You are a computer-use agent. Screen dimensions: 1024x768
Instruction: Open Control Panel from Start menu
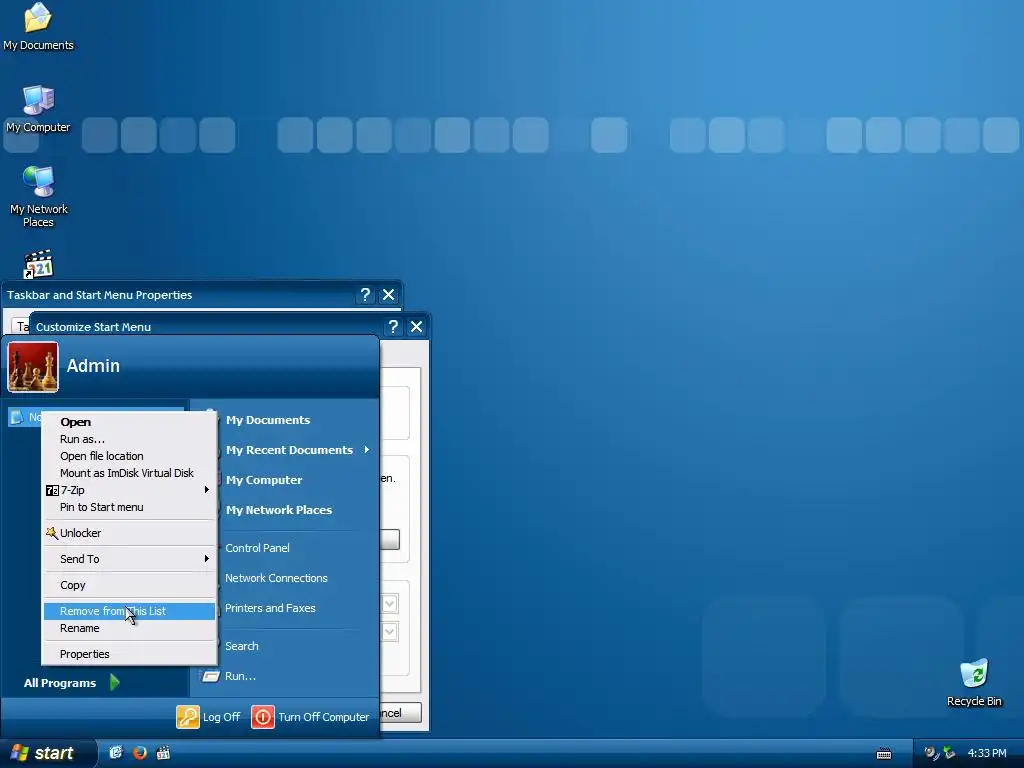[257, 548]
